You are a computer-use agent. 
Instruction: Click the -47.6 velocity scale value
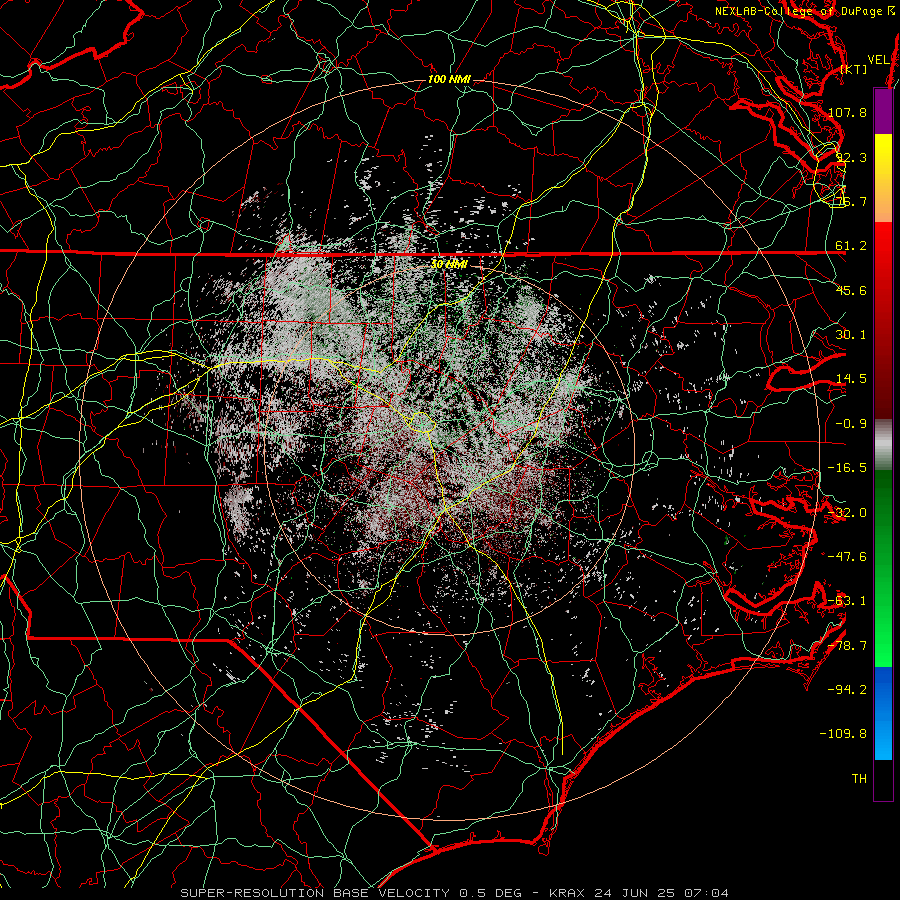coord(847,557)
